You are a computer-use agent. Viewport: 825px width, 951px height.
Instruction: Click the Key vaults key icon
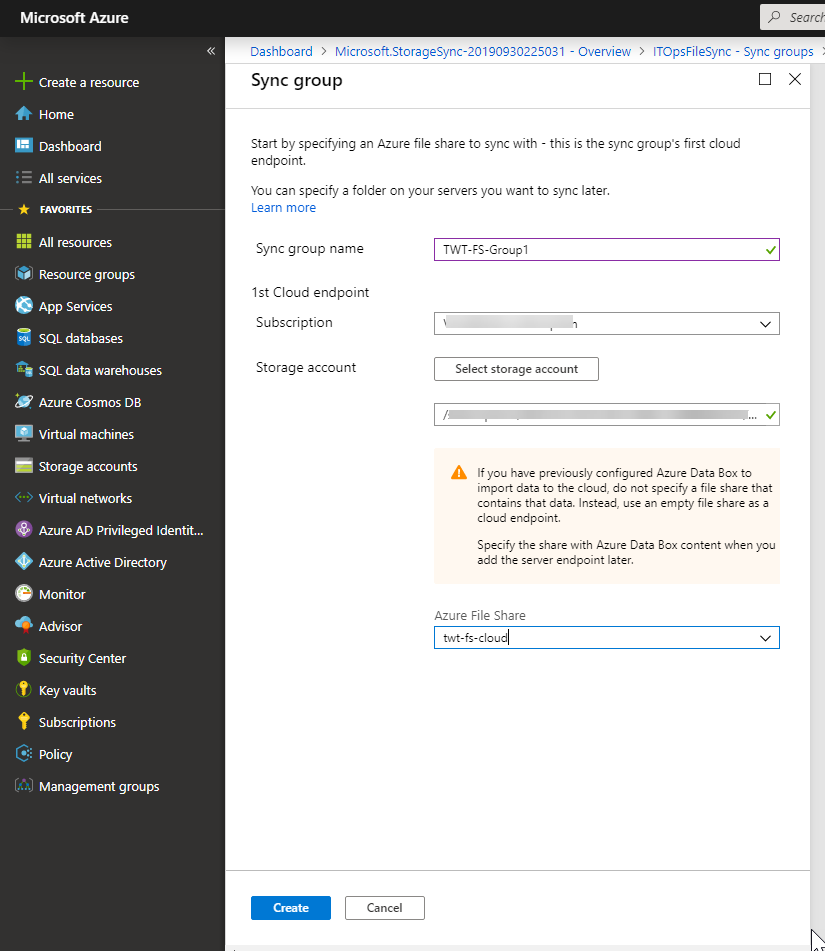tap(24, 690)
